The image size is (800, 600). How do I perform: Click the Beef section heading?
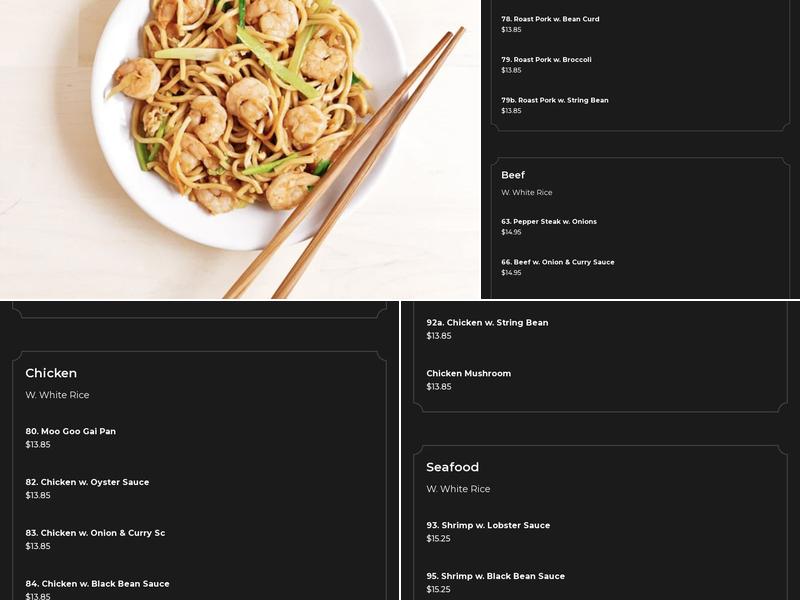click(x=513, y=175)
